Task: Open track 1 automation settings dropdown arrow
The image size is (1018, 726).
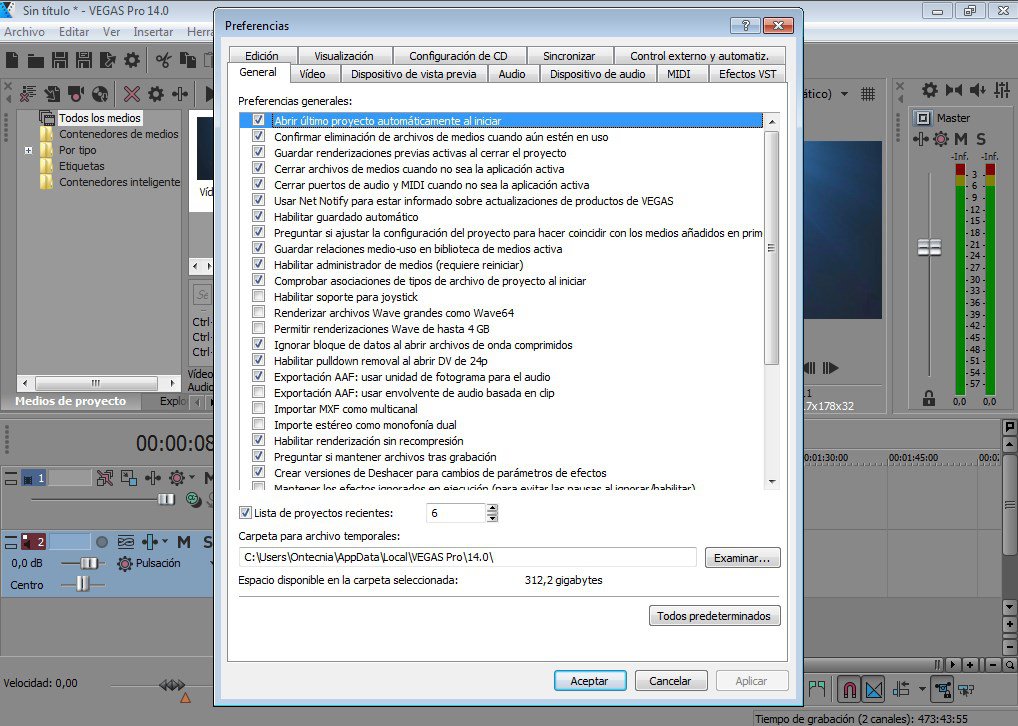Action: pyautogui.click(x=192, y=478)
